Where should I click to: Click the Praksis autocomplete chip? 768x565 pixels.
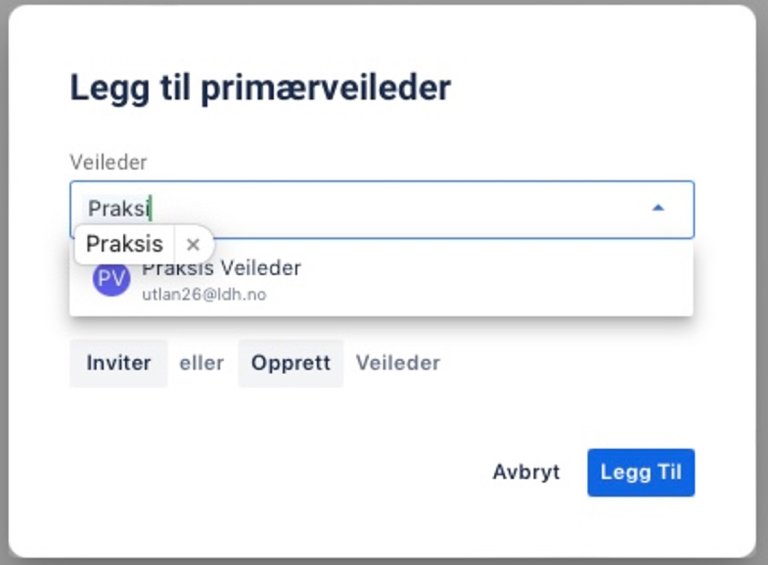tap(124, 245)
